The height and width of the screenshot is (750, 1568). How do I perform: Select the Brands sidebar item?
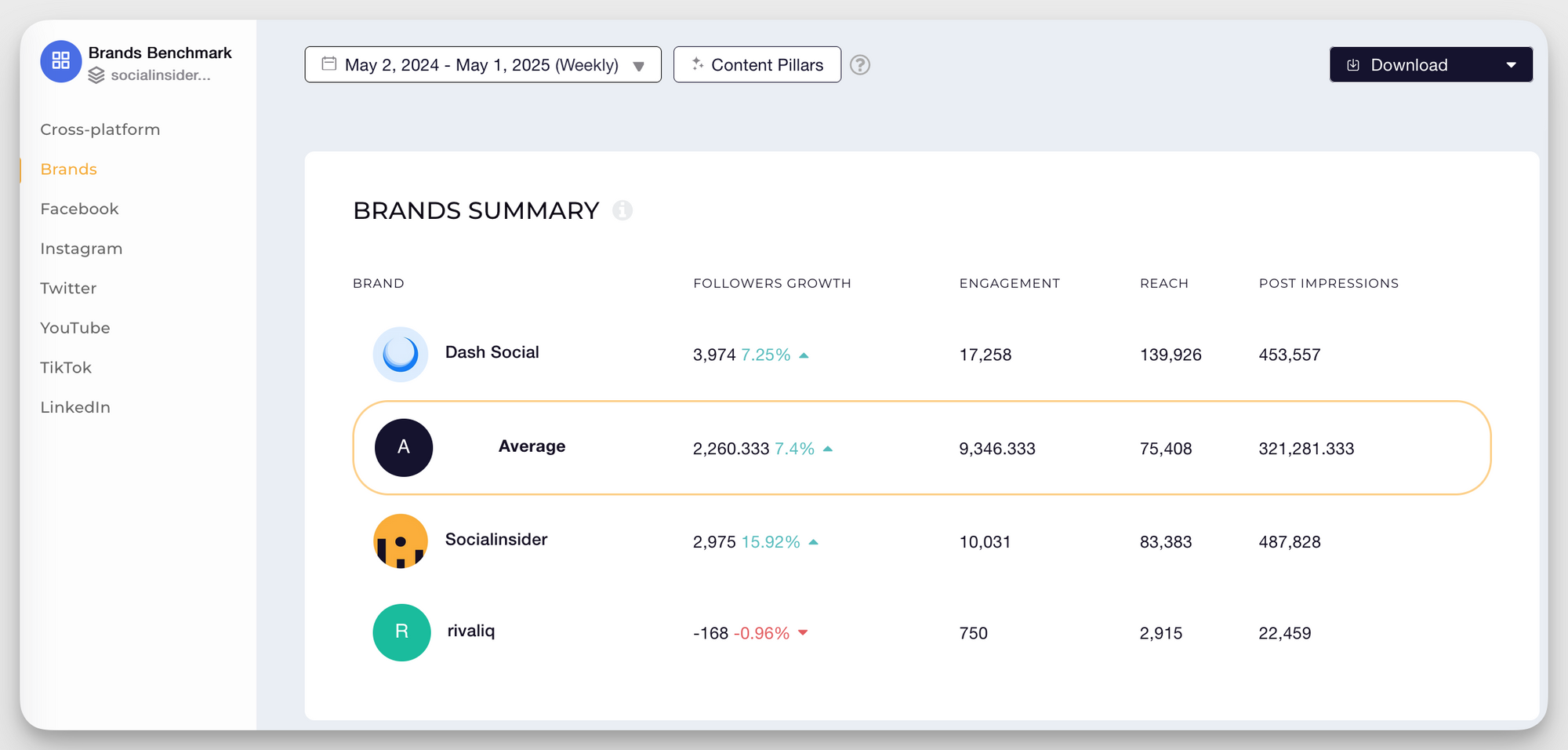click(x=69, y=169)
